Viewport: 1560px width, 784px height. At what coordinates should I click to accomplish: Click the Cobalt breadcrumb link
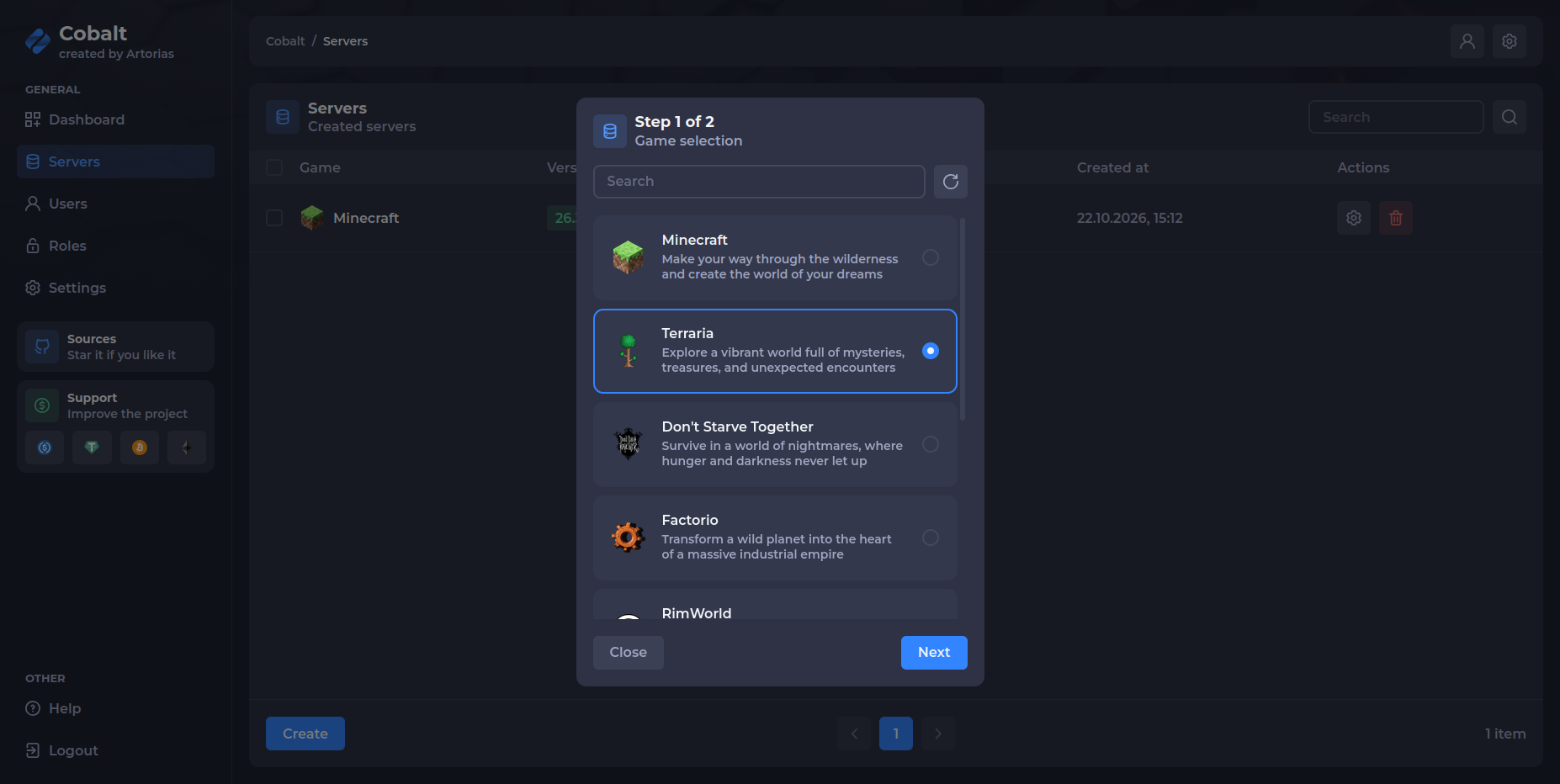click(x=285, y=41)
